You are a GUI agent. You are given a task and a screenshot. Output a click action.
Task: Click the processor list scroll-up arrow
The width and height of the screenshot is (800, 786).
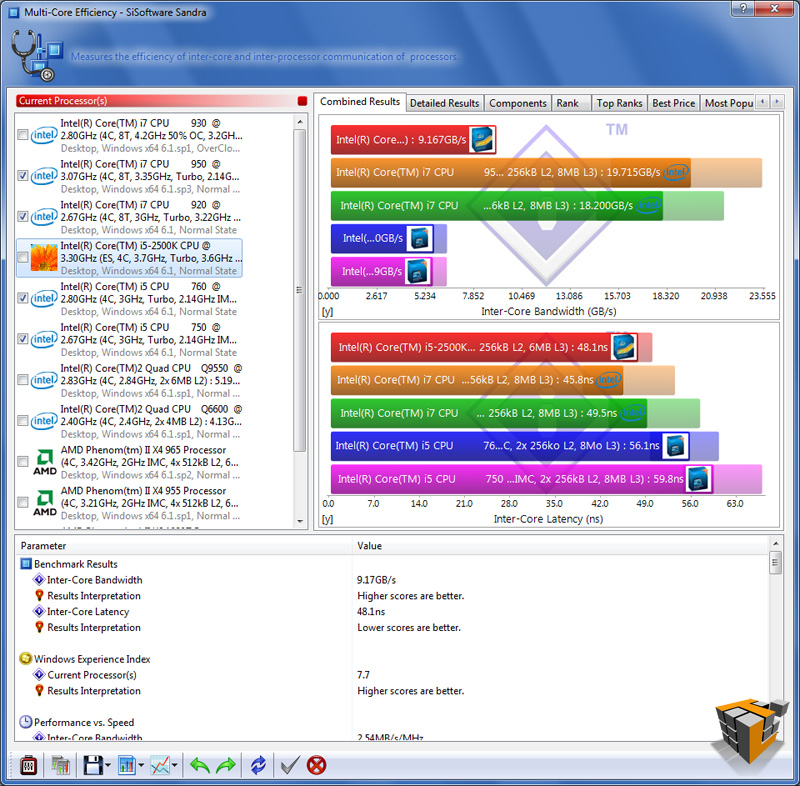click(x=300, y=121)
